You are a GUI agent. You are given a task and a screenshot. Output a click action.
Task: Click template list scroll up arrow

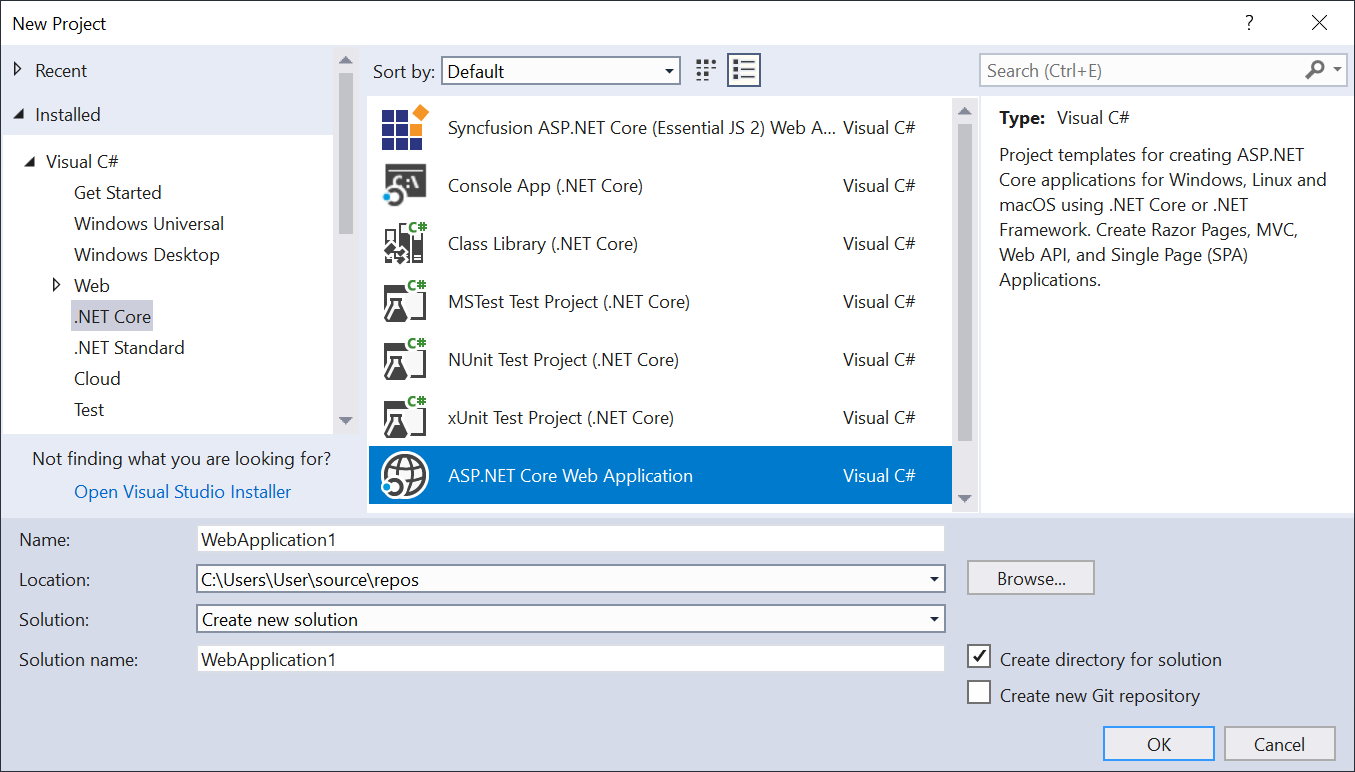(964, 112)
